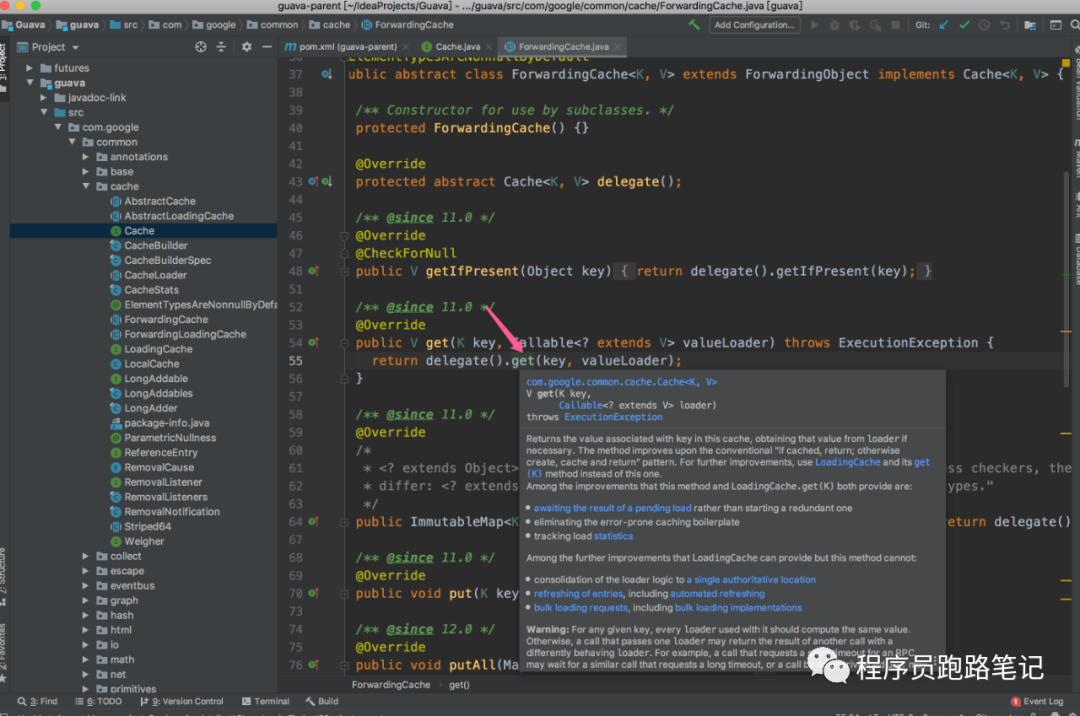Switch to the Cache.java tab
The image size is (1080, 716).
[x=456, y=47]
